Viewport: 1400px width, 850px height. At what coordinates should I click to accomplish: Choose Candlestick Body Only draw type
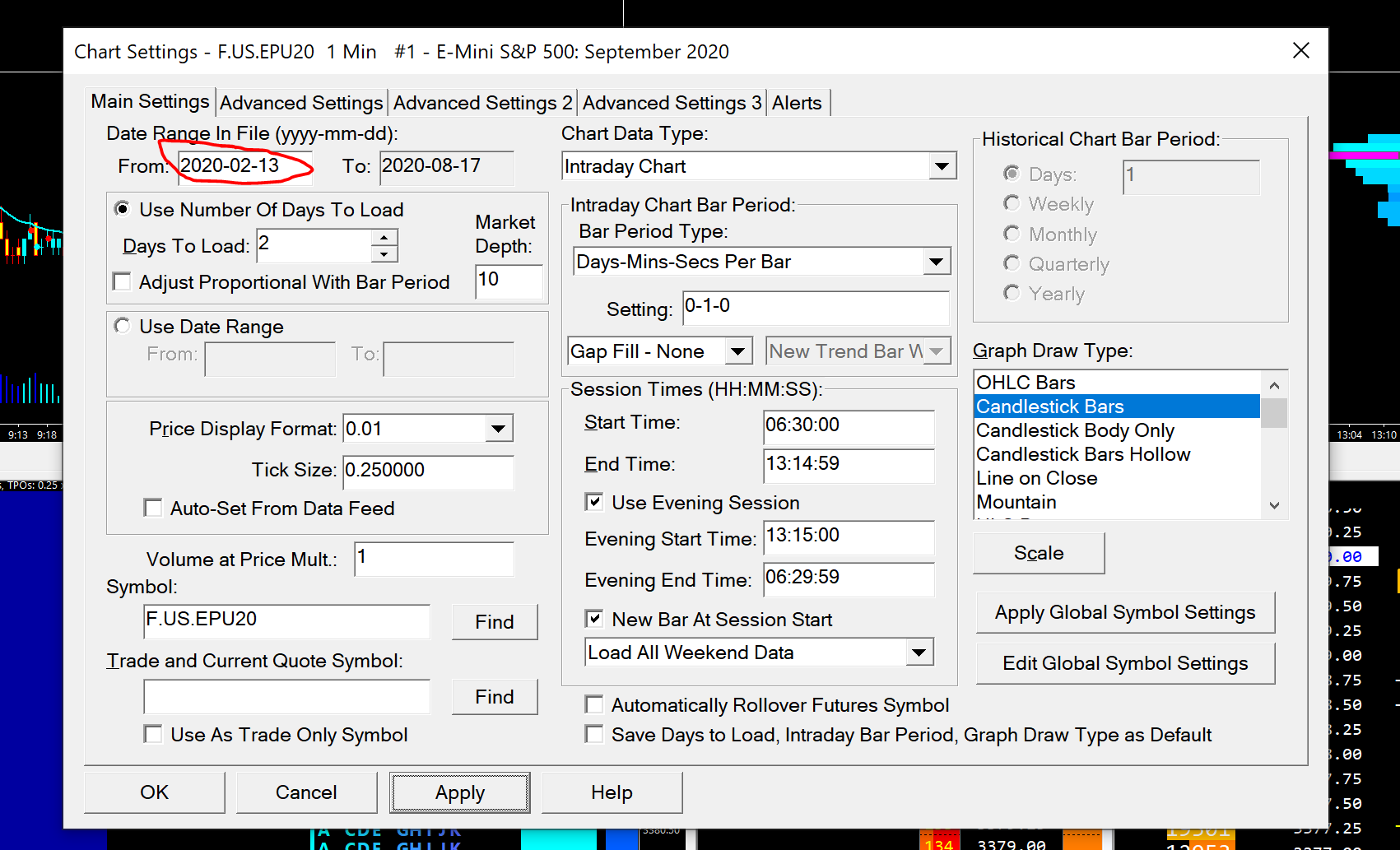(1117, 430)
